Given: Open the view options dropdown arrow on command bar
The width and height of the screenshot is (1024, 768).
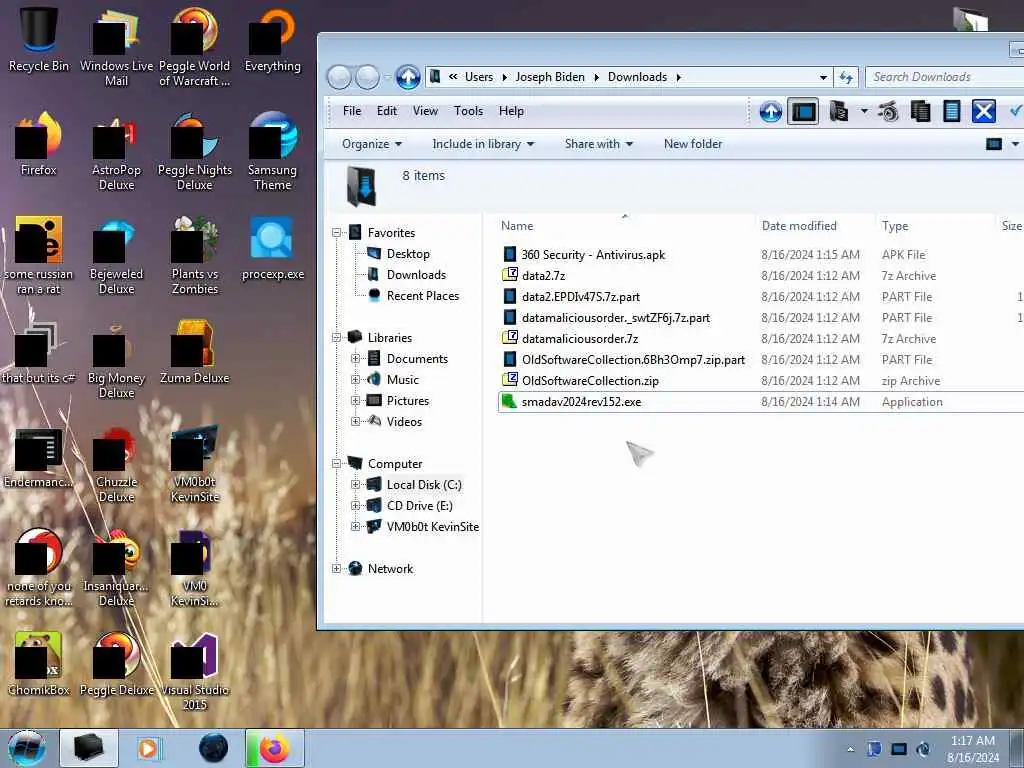Looking at the screenshot, I should [1014, 144].
